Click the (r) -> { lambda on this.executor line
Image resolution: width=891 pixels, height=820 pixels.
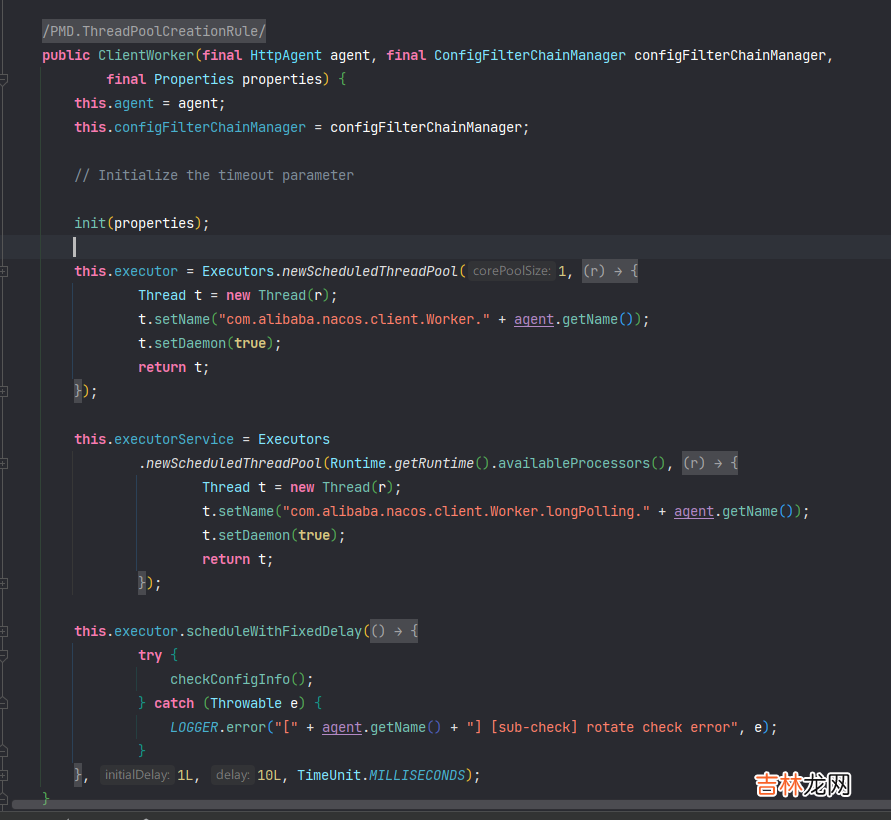(x=609, y=271)
